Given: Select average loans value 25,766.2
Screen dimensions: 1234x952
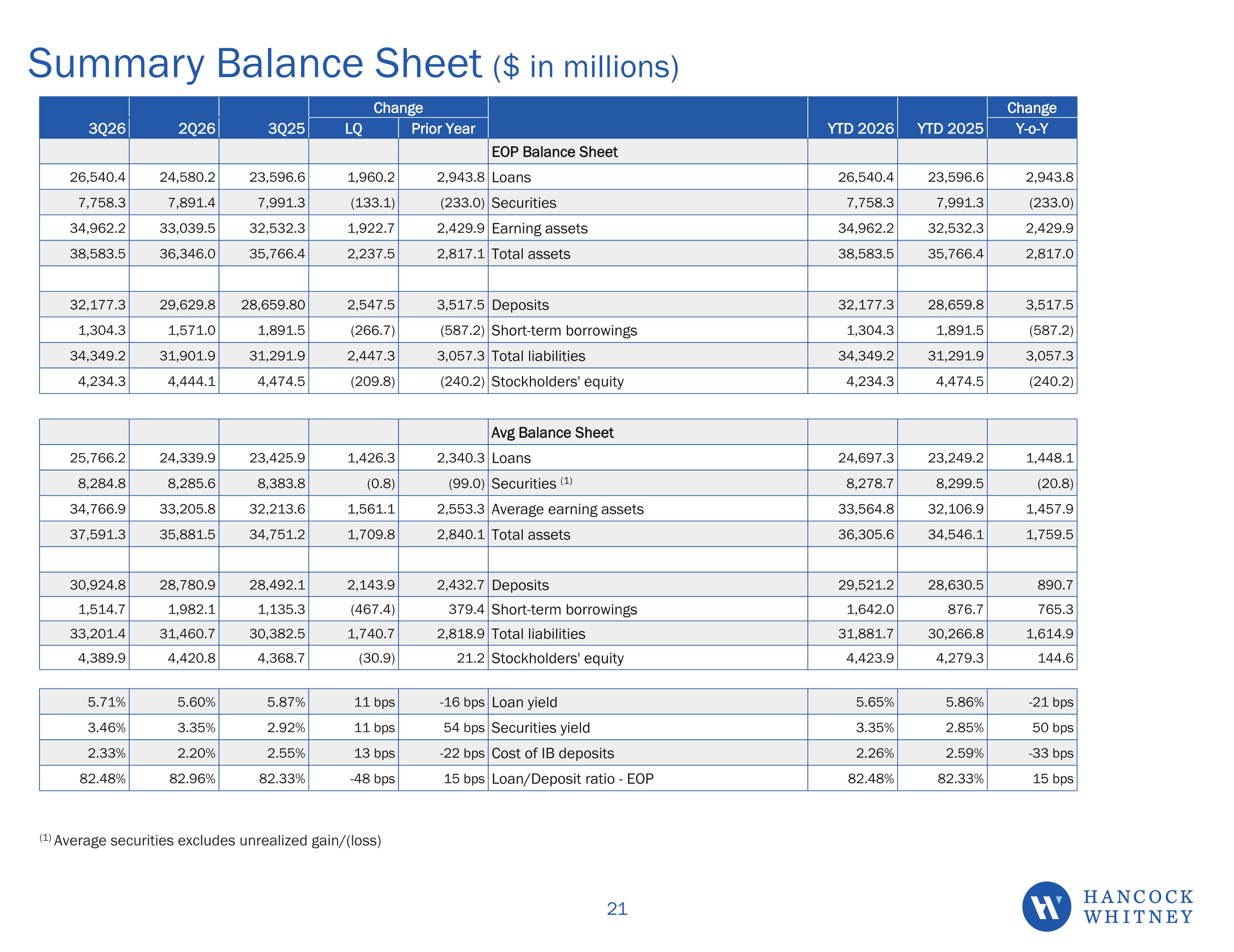Looking at the screenshot, I should (x=97, y=458).
